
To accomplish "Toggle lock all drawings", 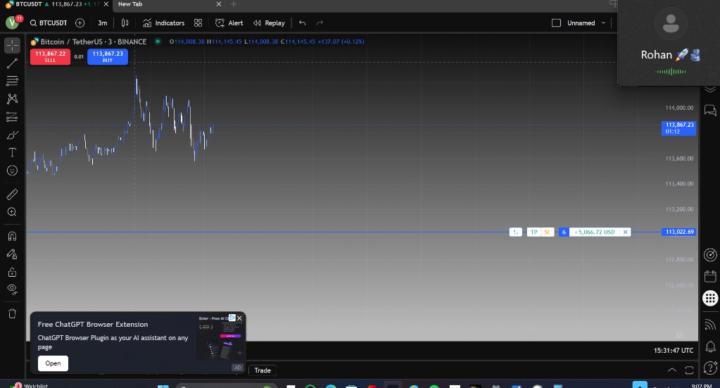I will [12, 272].
